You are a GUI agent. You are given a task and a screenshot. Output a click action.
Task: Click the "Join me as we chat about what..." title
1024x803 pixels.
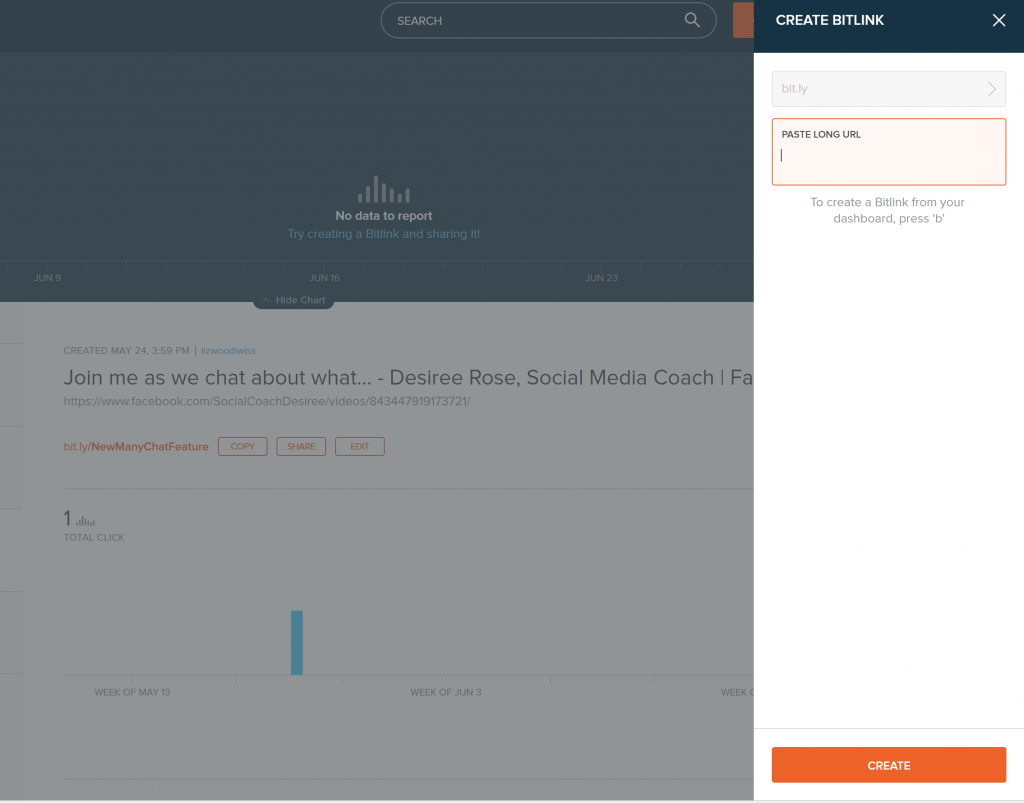pos(408,377)
